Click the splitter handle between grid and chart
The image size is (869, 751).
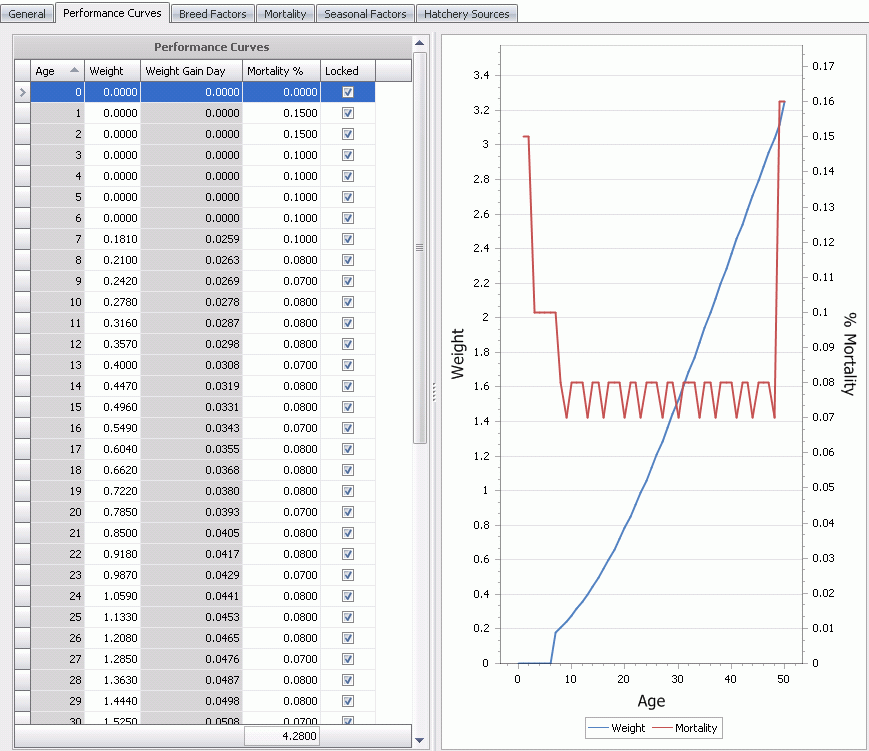[434, 392]
